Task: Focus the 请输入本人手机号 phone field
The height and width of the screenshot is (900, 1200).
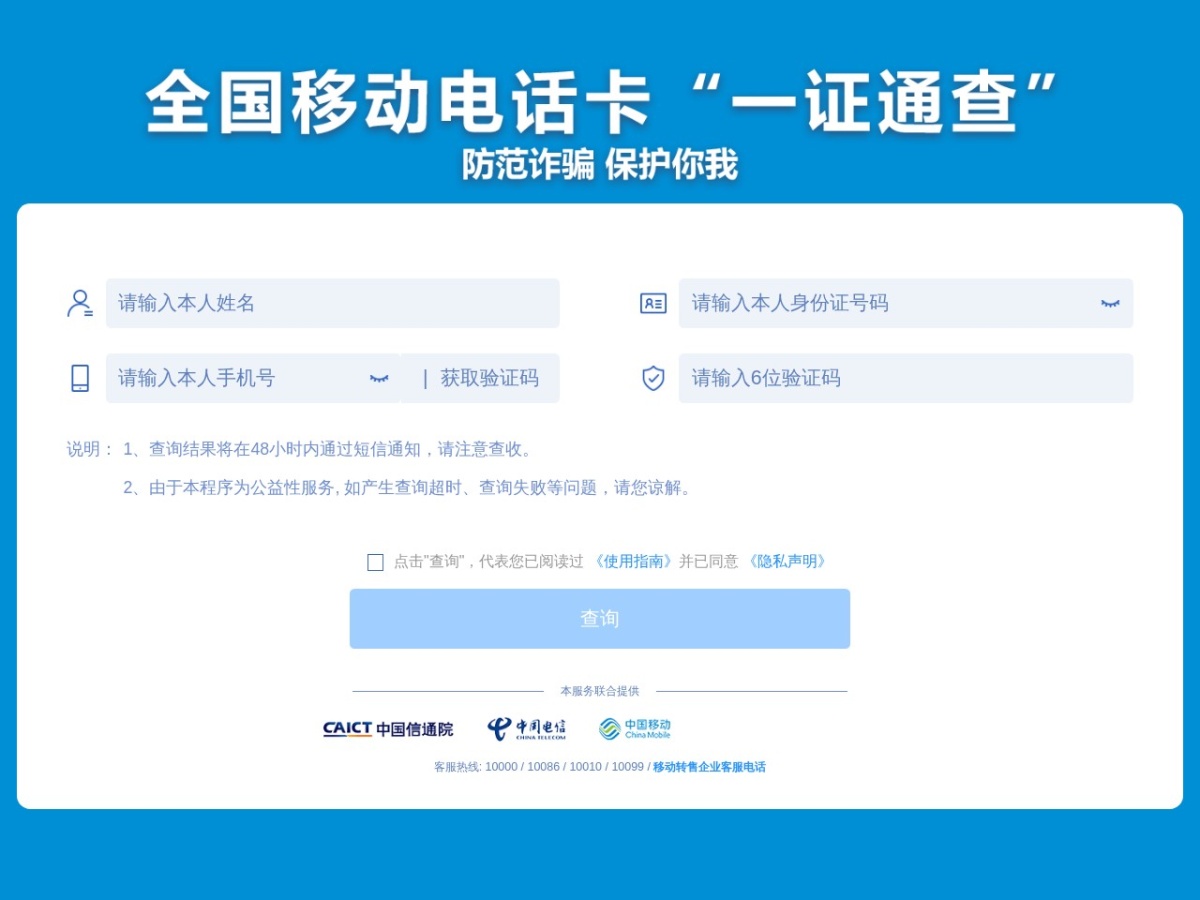Action: tap(253, 378)
